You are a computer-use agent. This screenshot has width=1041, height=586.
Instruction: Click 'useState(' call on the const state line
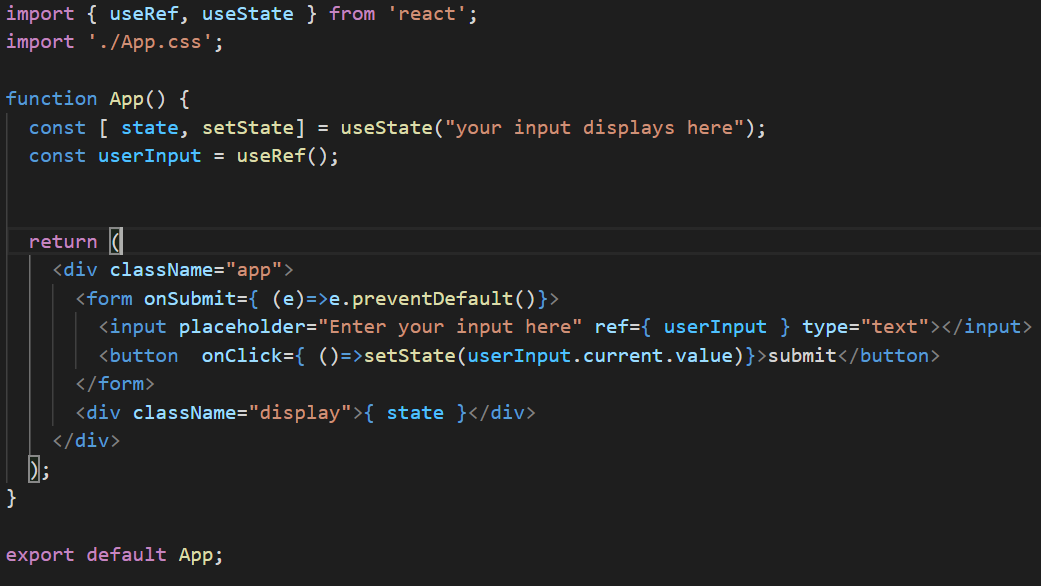pyautogui.click(x=392, y=128)
